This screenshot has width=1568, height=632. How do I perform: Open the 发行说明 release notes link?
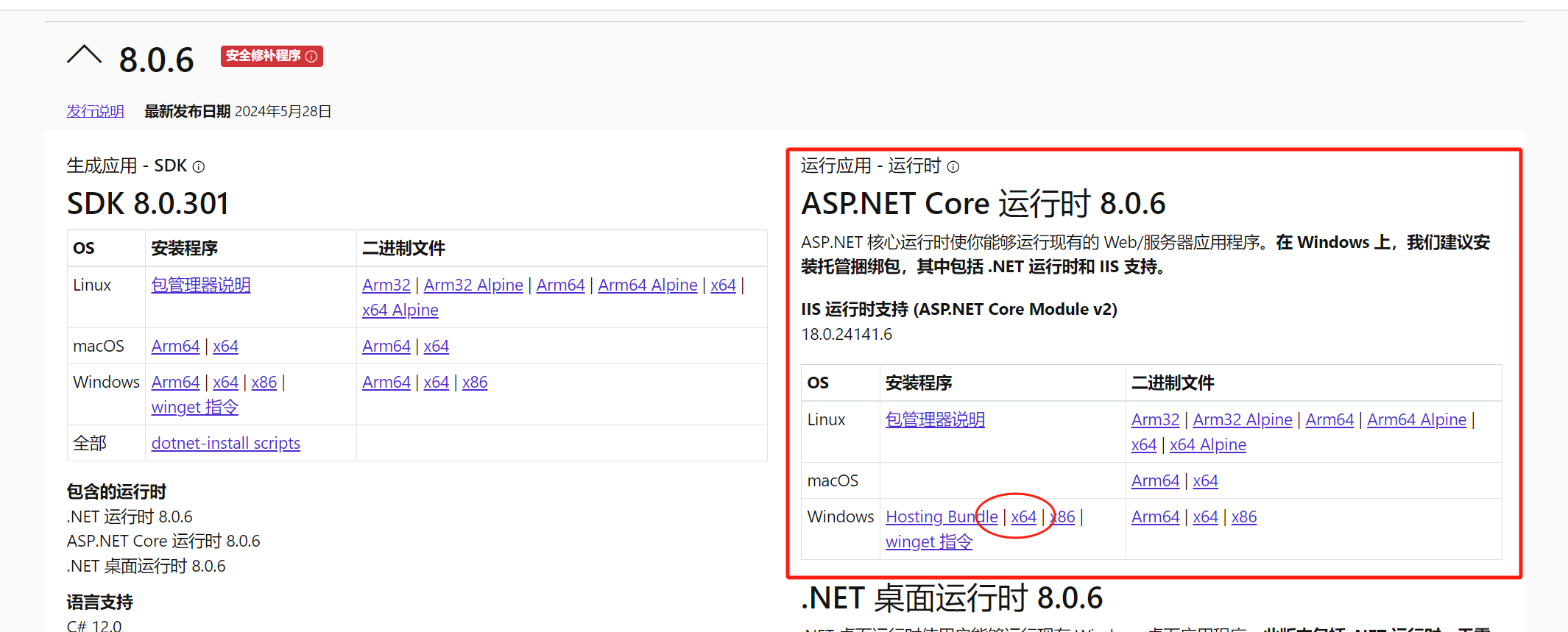(x=95, y=111)
